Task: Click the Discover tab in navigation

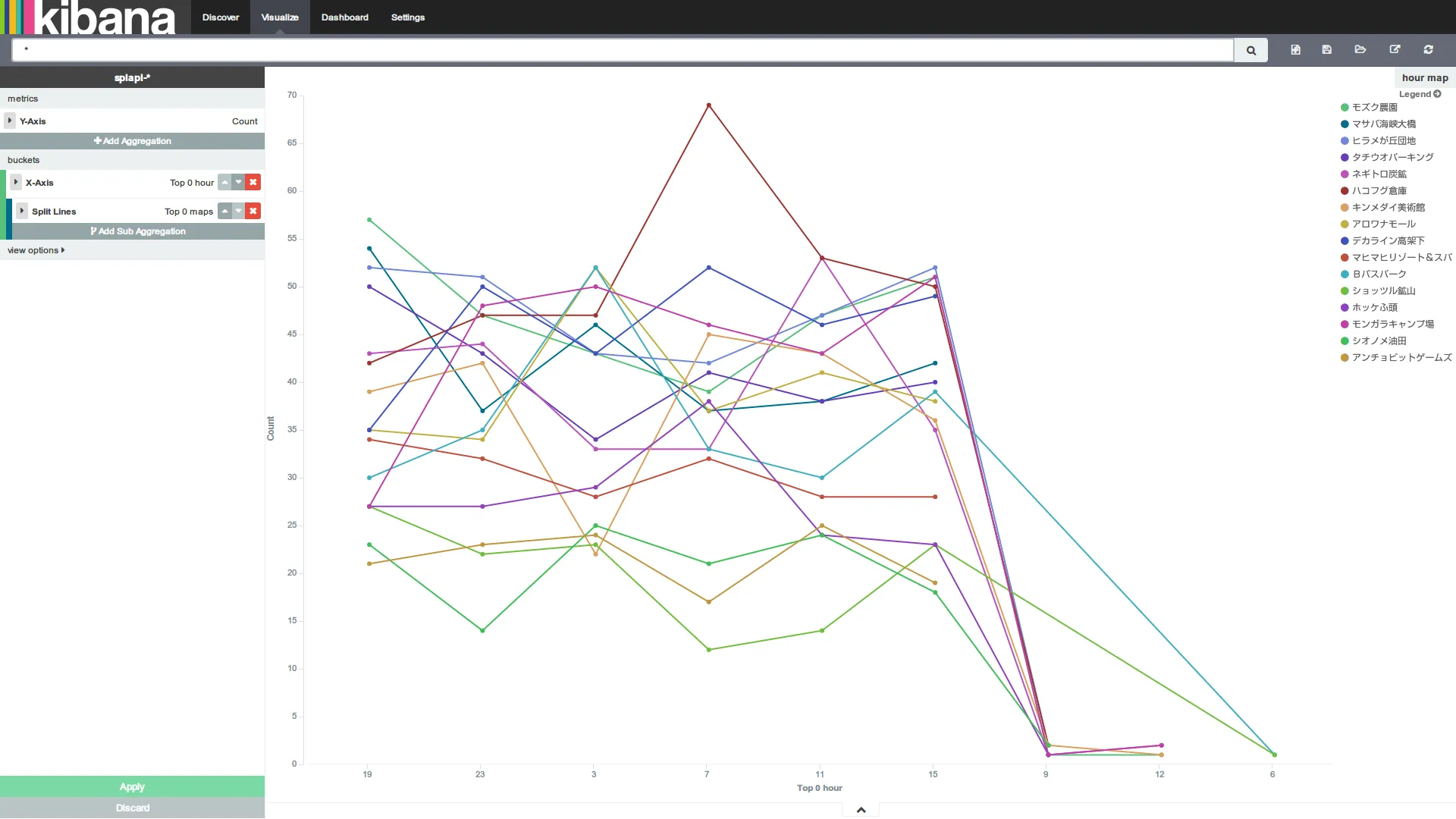Action: point(220,17)
